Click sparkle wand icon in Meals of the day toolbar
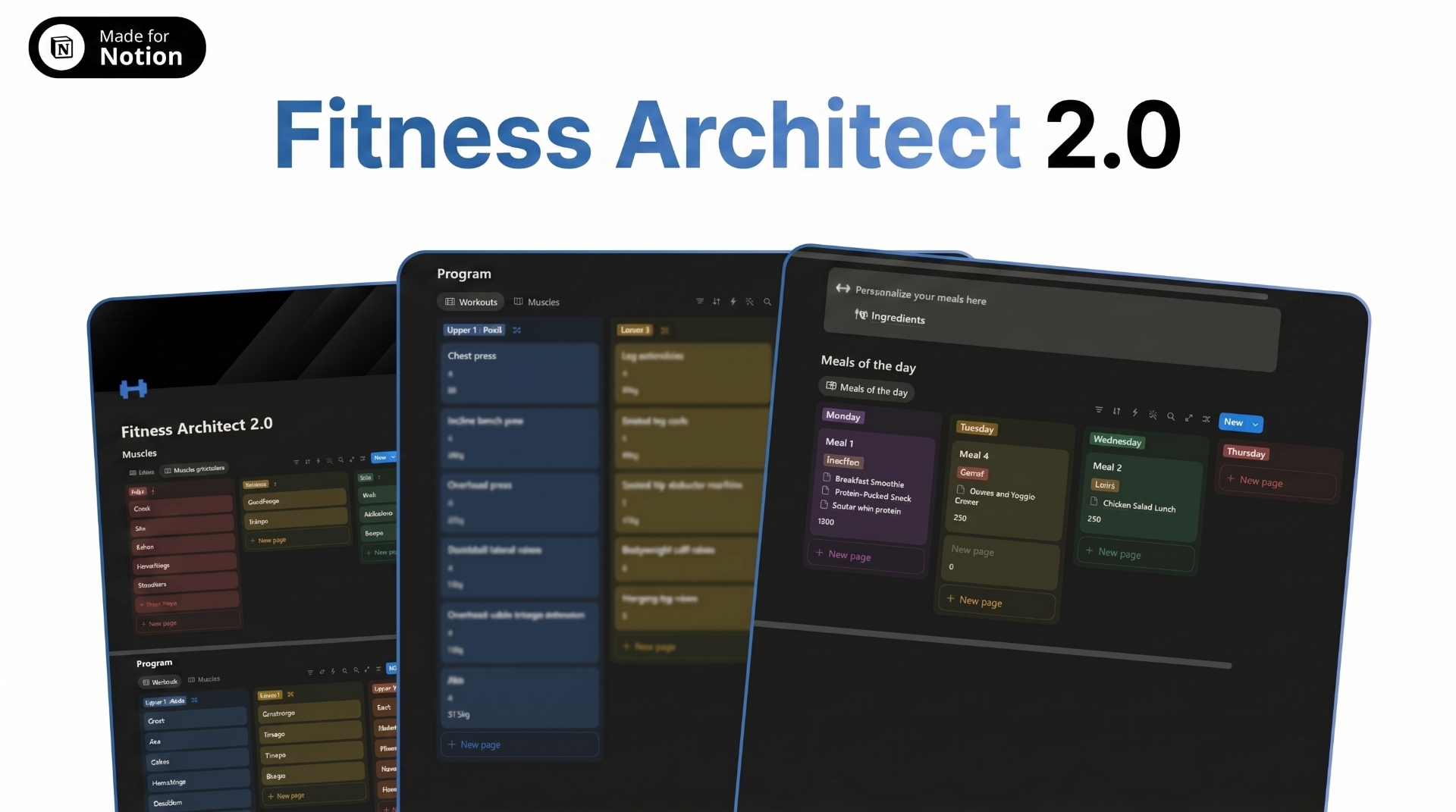This screenshot has width=1456, height=812. [x=1153, y=415]
